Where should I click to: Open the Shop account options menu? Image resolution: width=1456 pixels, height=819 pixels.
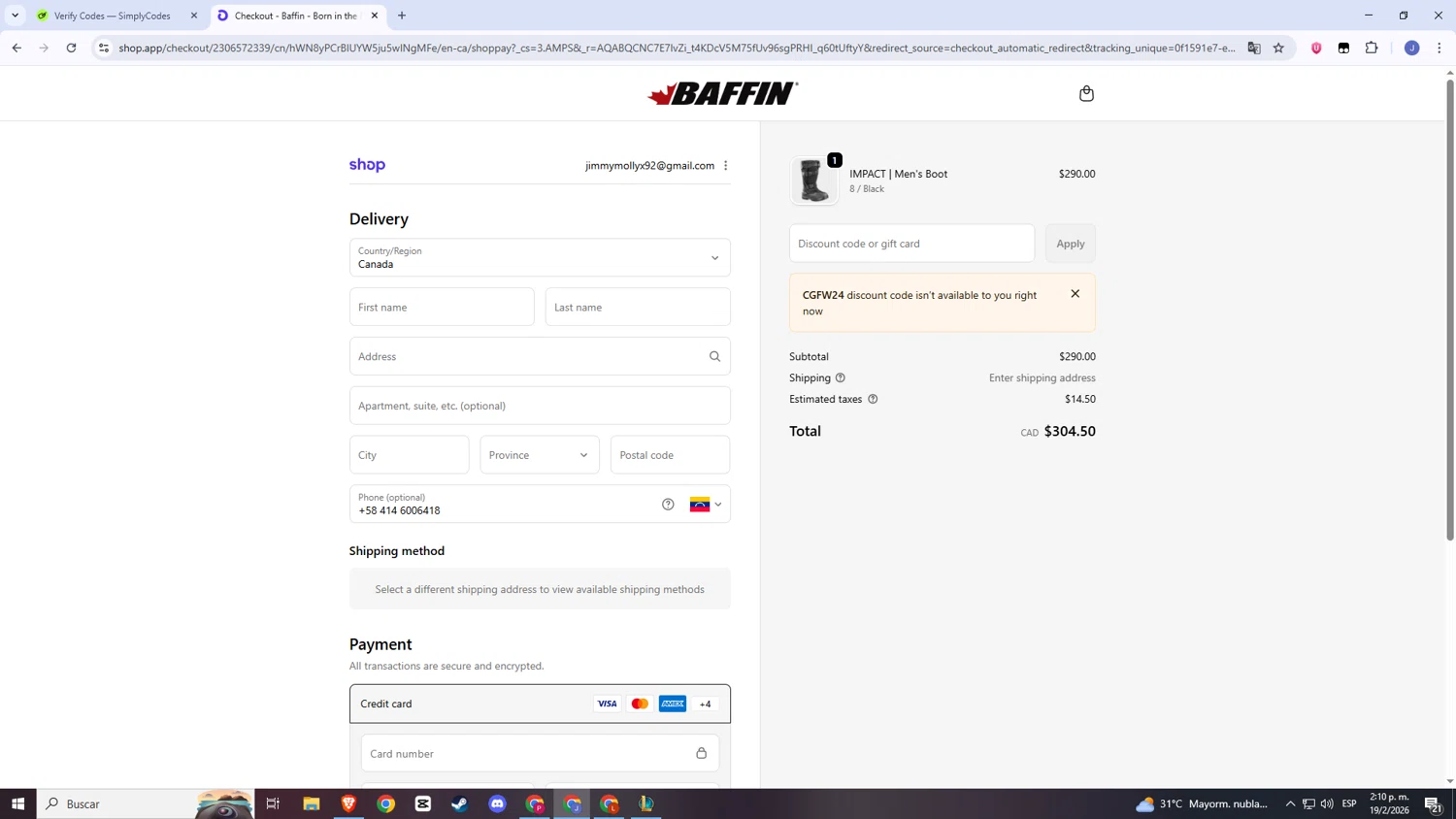click(725, 165)
